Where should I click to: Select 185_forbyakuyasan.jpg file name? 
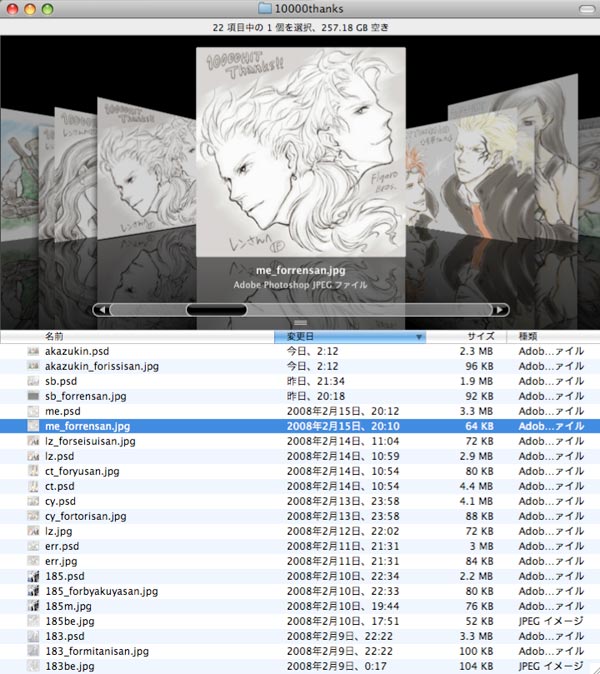pos(101,591)
